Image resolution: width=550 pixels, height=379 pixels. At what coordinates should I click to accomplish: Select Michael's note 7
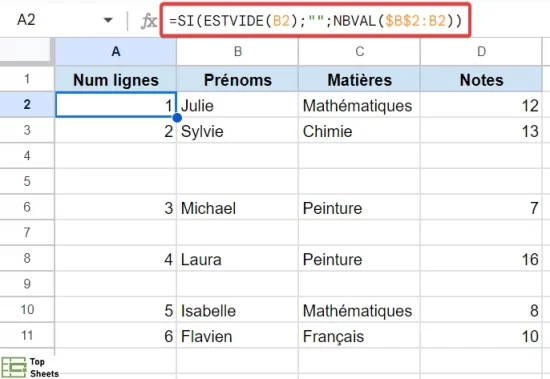(x=481, y=207)
